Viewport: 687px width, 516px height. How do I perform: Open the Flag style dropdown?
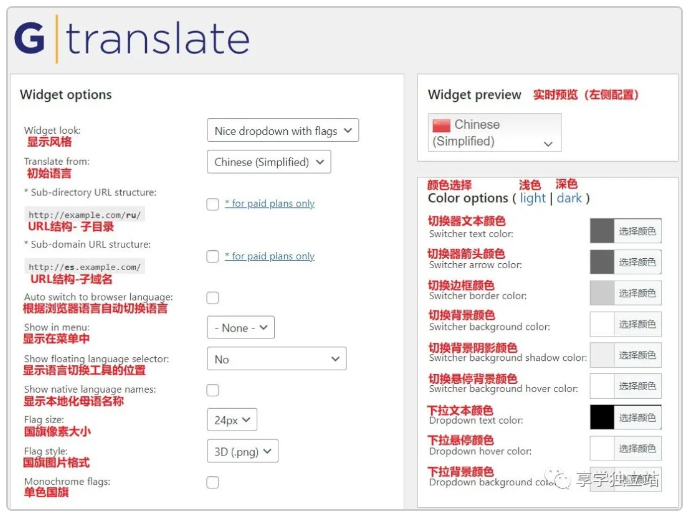[242, 451]
